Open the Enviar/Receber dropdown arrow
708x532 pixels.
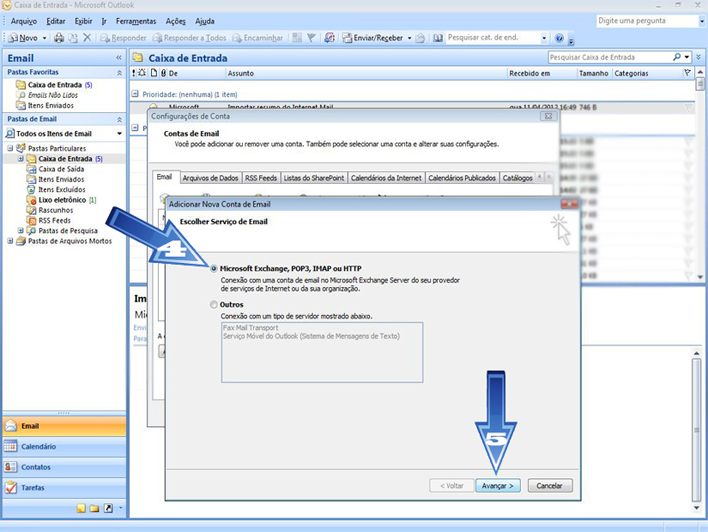pyautogui.click(x=410, y=38)
